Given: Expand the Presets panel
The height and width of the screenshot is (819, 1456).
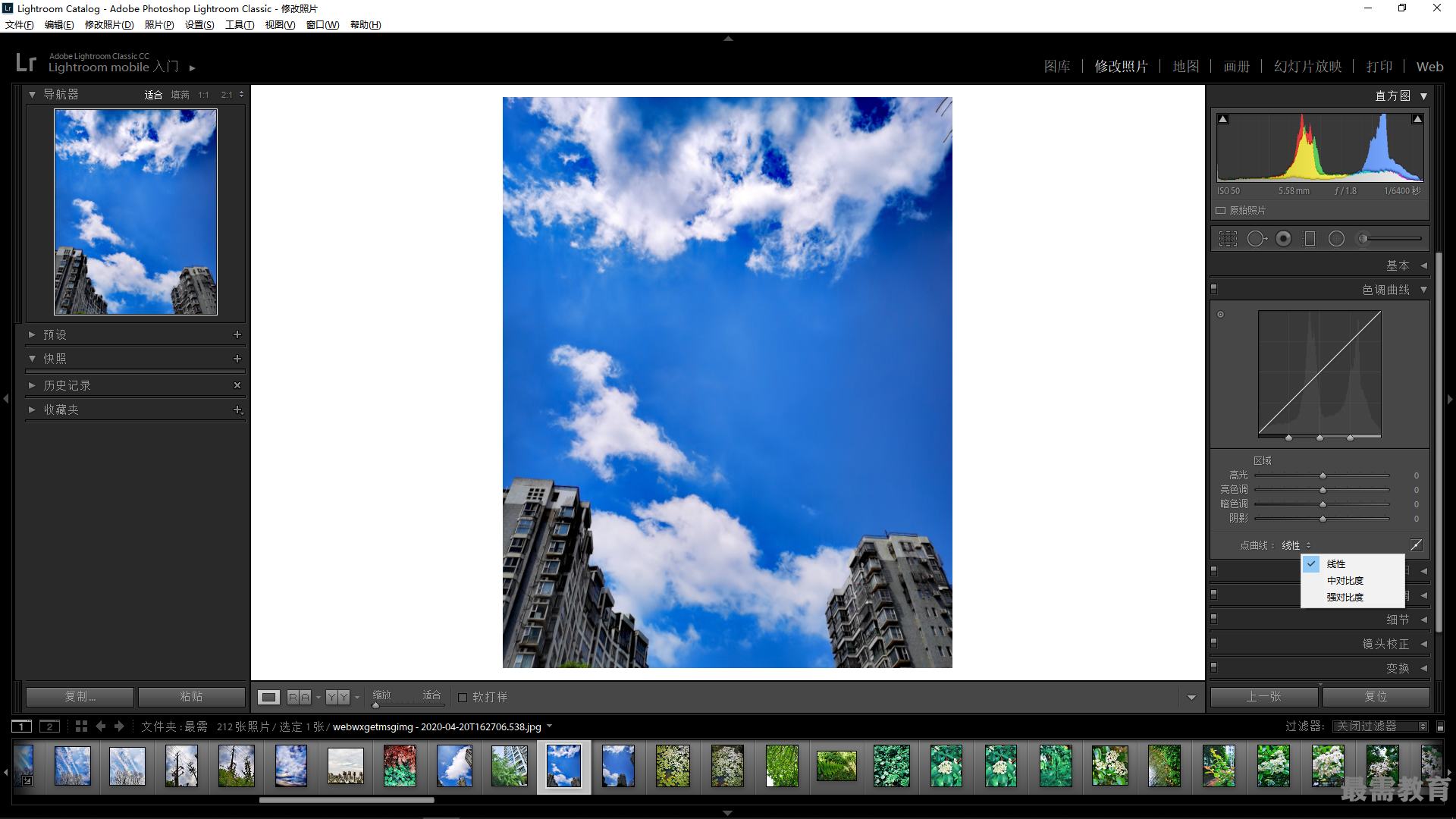Looking at the screenshot, I should pyautogui.click(x=32, y=334).
